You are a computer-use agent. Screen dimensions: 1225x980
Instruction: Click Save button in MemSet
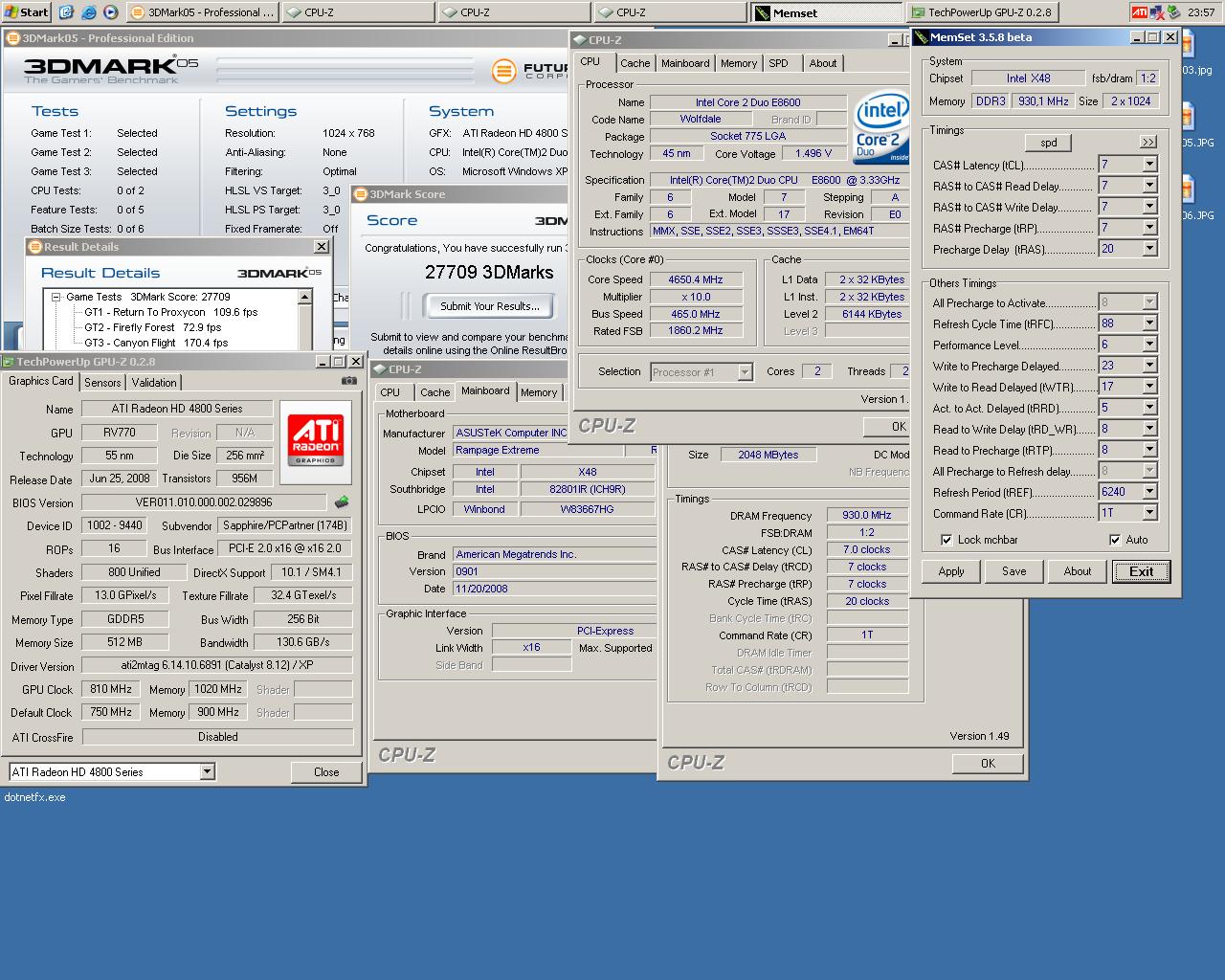pyautogui.click(x=1014, y=571)
